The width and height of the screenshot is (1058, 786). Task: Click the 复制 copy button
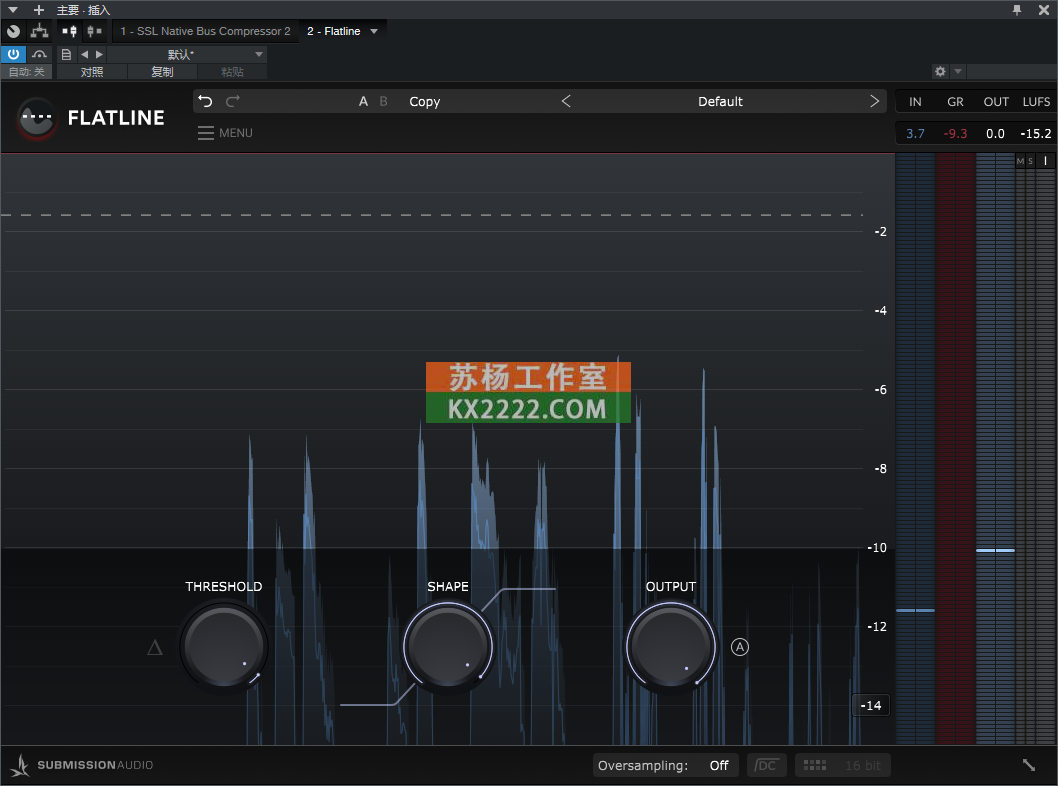pyautogui.click(x=162, y=72)
